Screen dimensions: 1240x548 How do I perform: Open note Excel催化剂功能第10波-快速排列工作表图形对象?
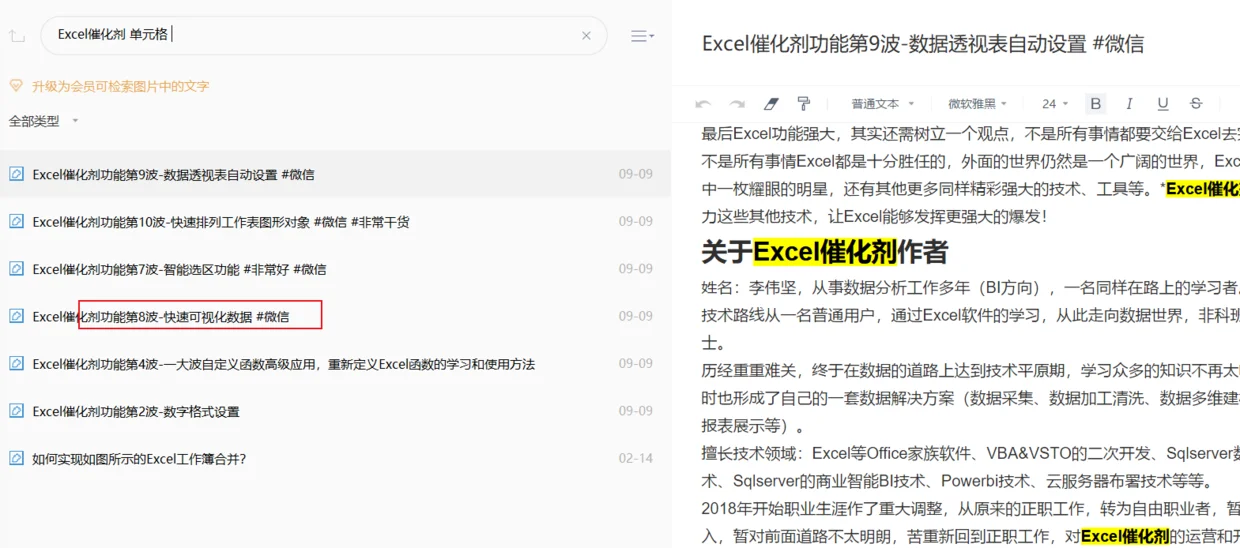335,222
